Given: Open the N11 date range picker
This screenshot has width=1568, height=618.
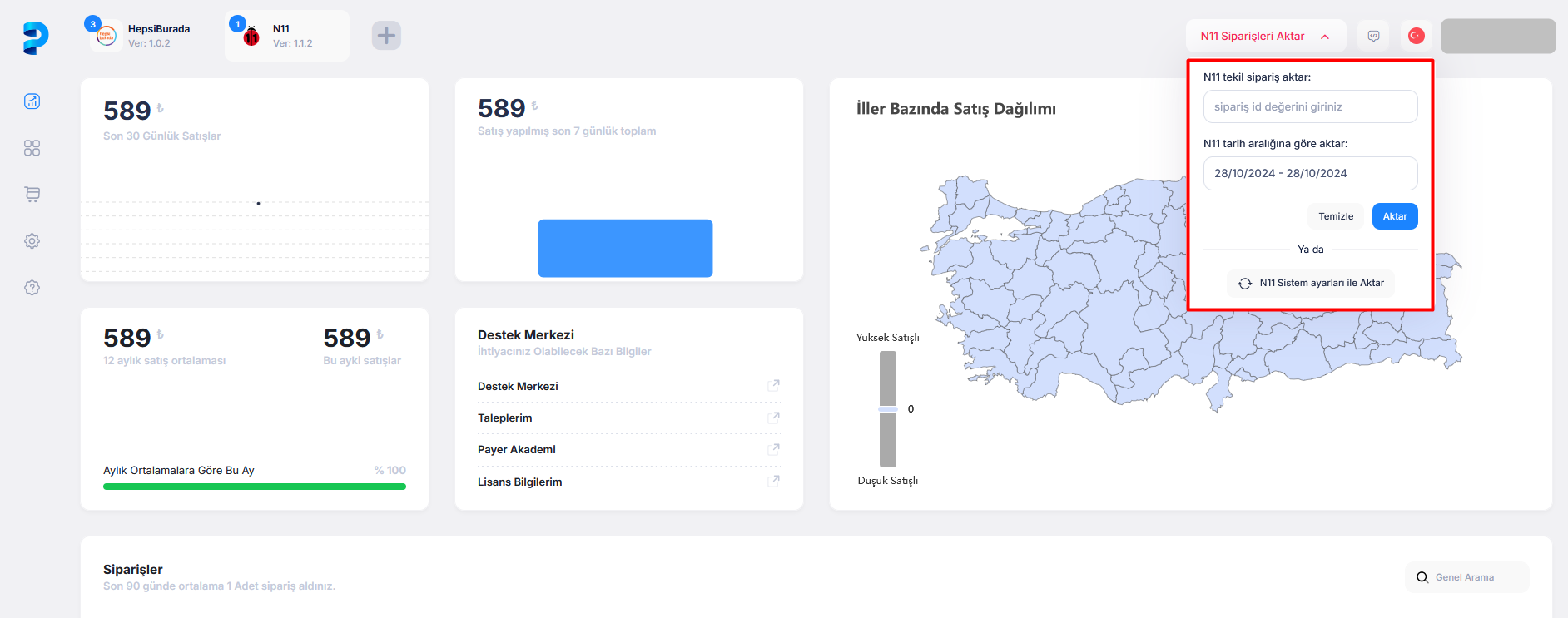Looking at the screenshot, I should [1310, 173].
